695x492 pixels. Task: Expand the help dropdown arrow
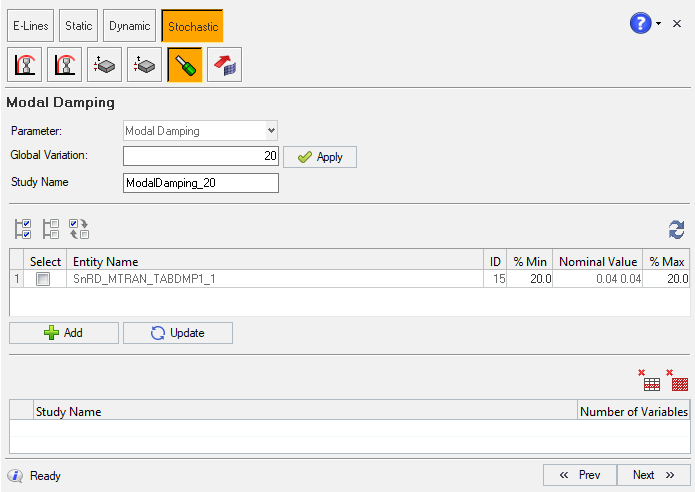[659, 23]
